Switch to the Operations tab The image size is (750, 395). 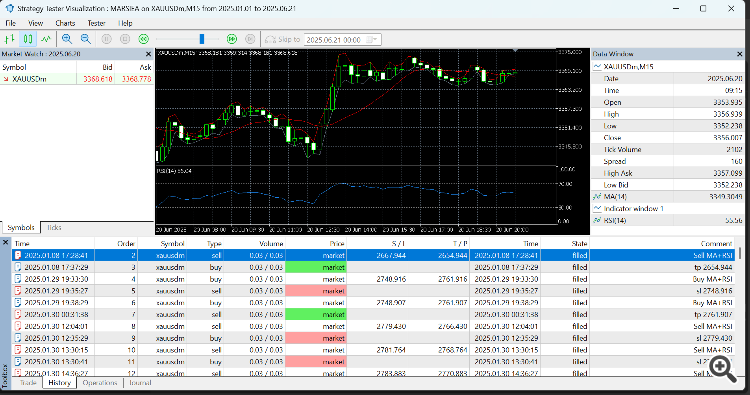pyautogui.click(x=99, y=383)
